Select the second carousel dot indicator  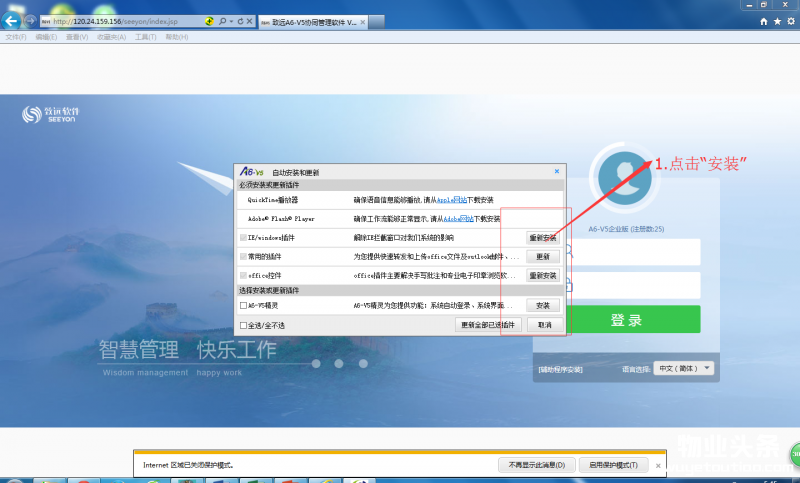point(339,364)
